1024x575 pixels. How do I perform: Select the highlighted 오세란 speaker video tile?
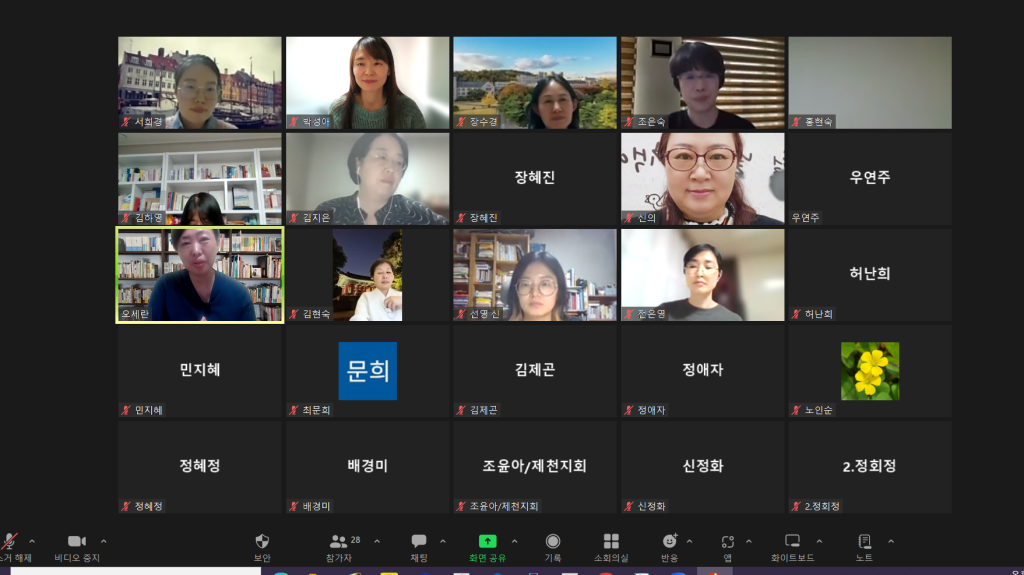200,275
